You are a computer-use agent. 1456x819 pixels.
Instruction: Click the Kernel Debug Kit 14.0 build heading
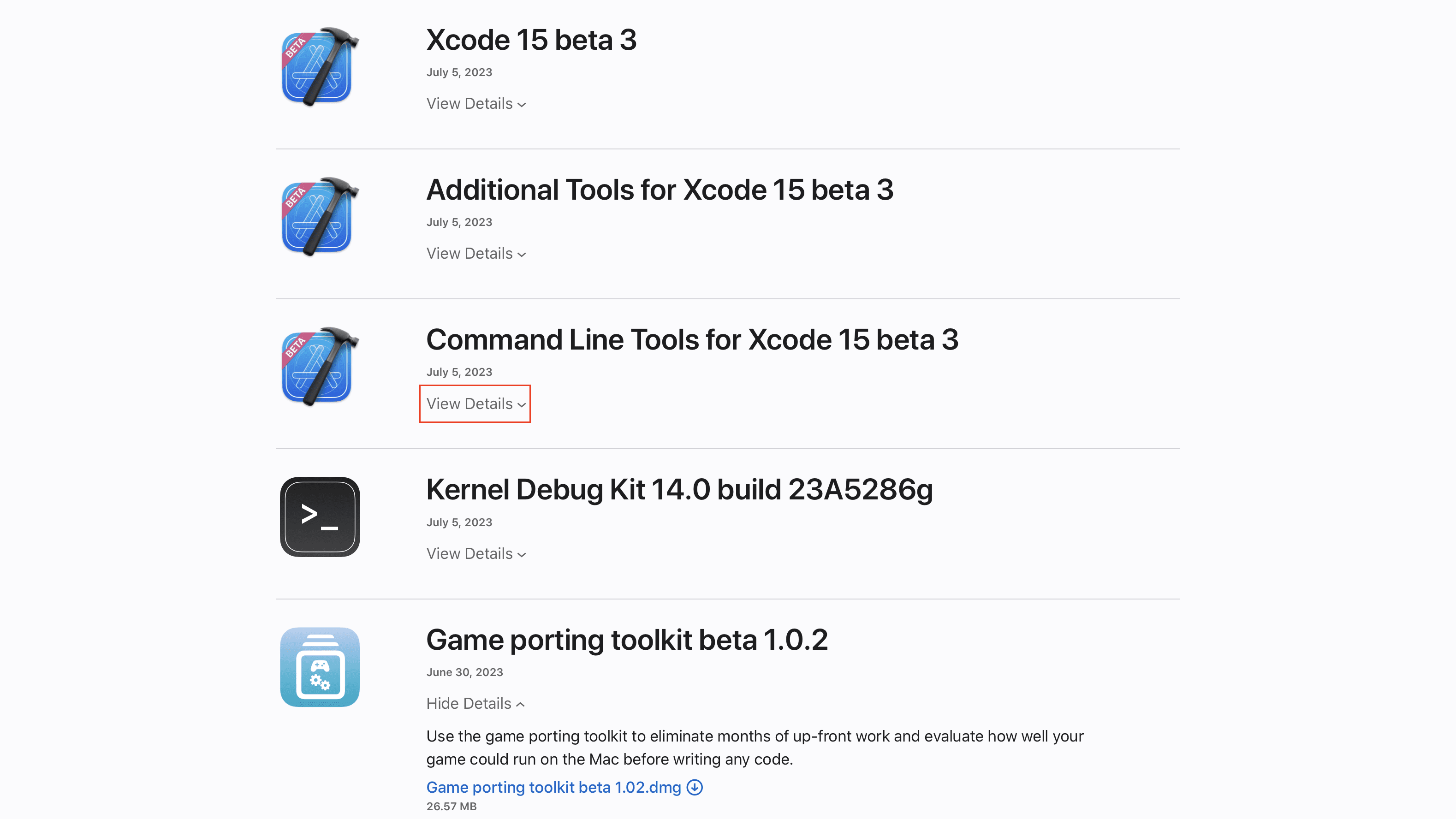click(679, 490)
